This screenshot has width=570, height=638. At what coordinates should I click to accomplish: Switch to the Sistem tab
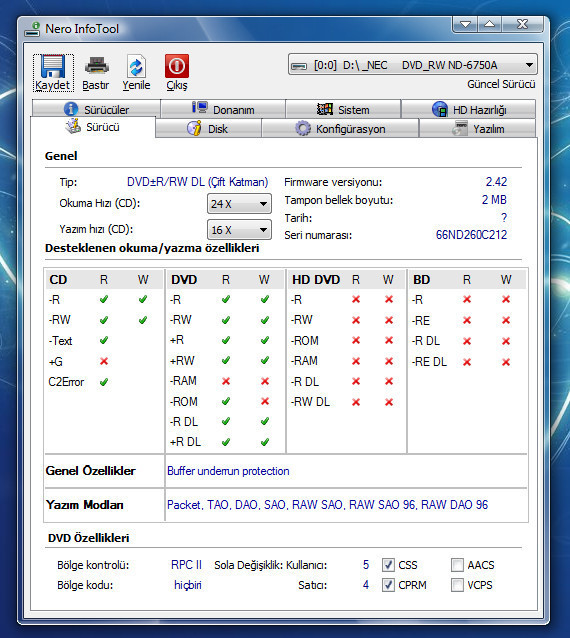[x=343, y=109]
